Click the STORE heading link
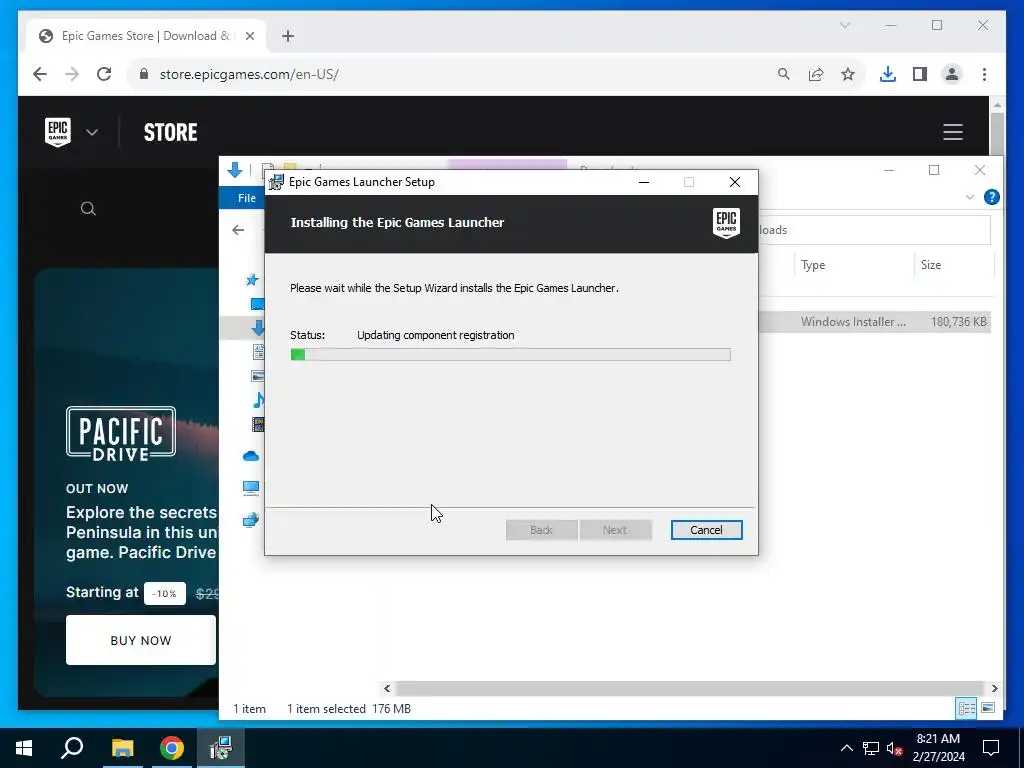 point(170,132)
